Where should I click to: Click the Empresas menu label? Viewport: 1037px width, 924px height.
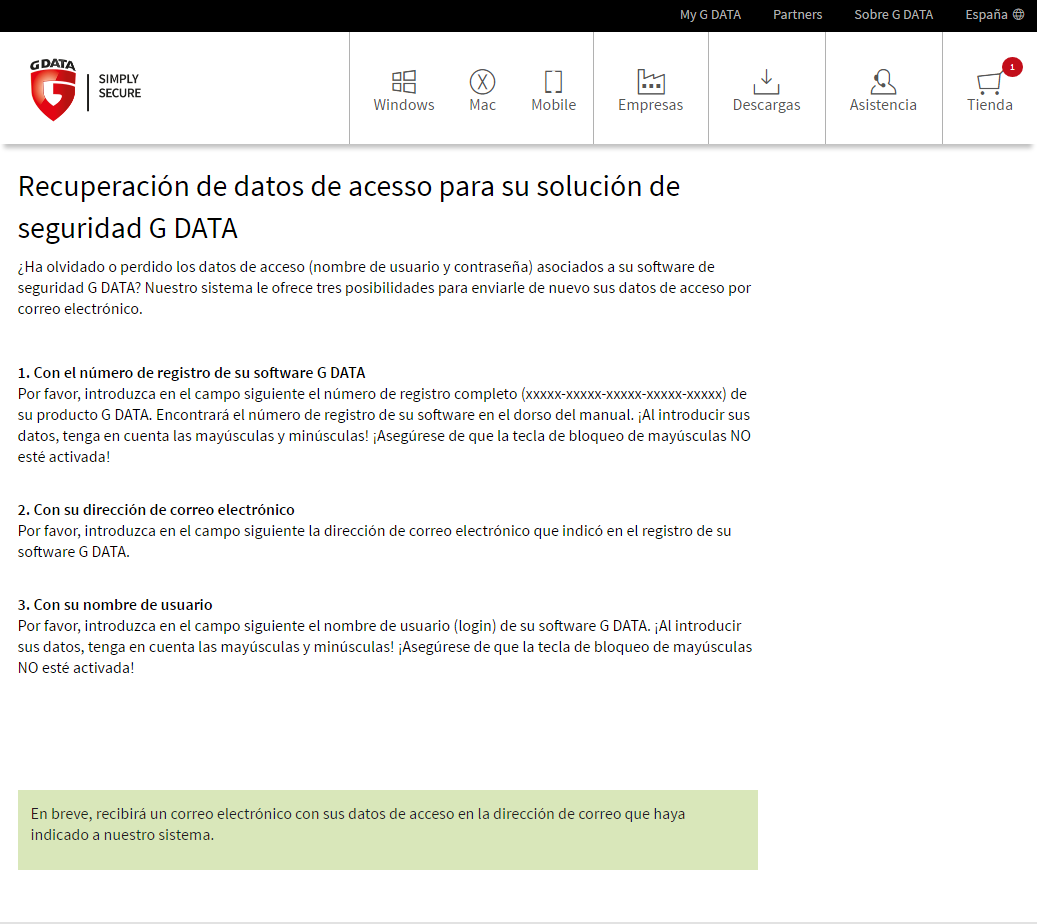(651, 106)
